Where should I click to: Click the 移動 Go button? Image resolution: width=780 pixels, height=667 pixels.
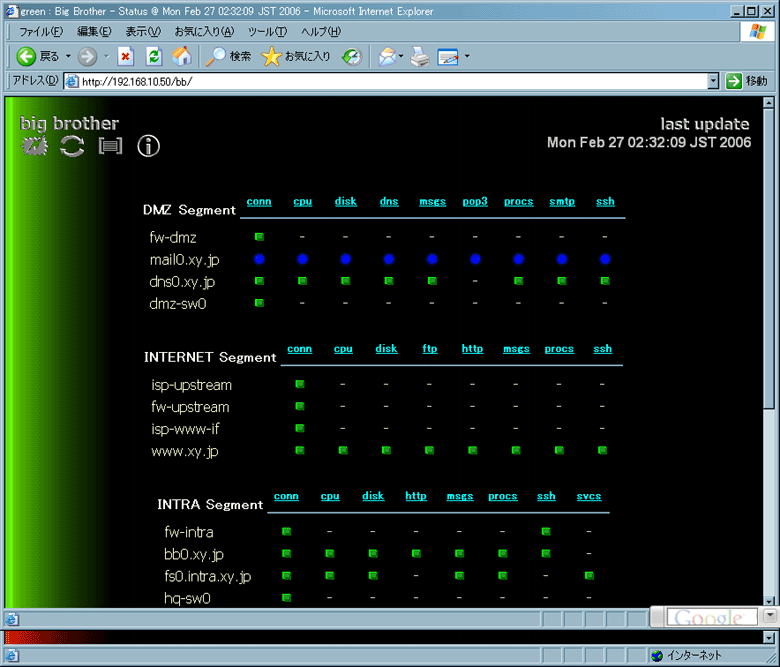tap(747, 81)
